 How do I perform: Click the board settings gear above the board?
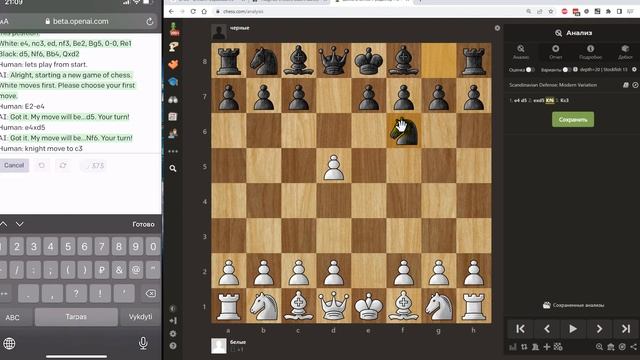pyautogui.click(x=497, y=28)
